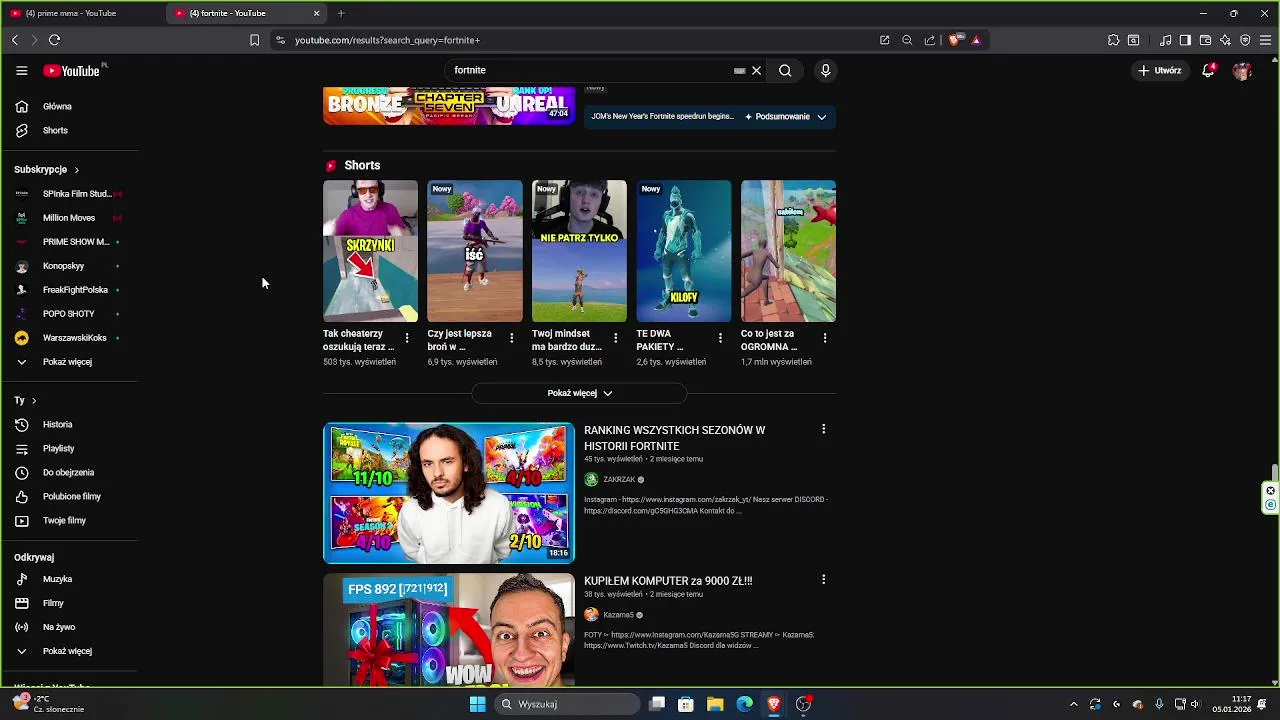1280x720 pixels.
Task: Open options menu for KUPIŁEM KOMPUTER video
Action: (823, 579)
